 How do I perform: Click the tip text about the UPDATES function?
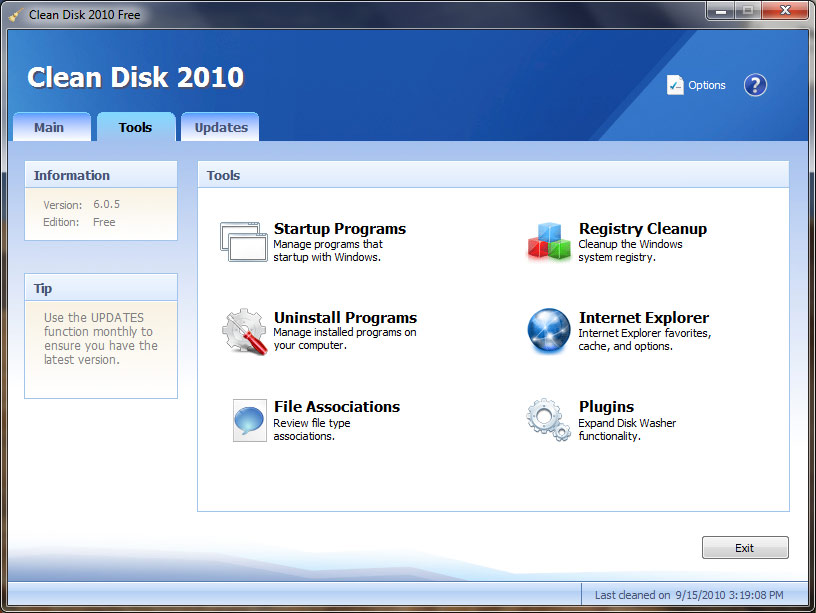(100, 338)
